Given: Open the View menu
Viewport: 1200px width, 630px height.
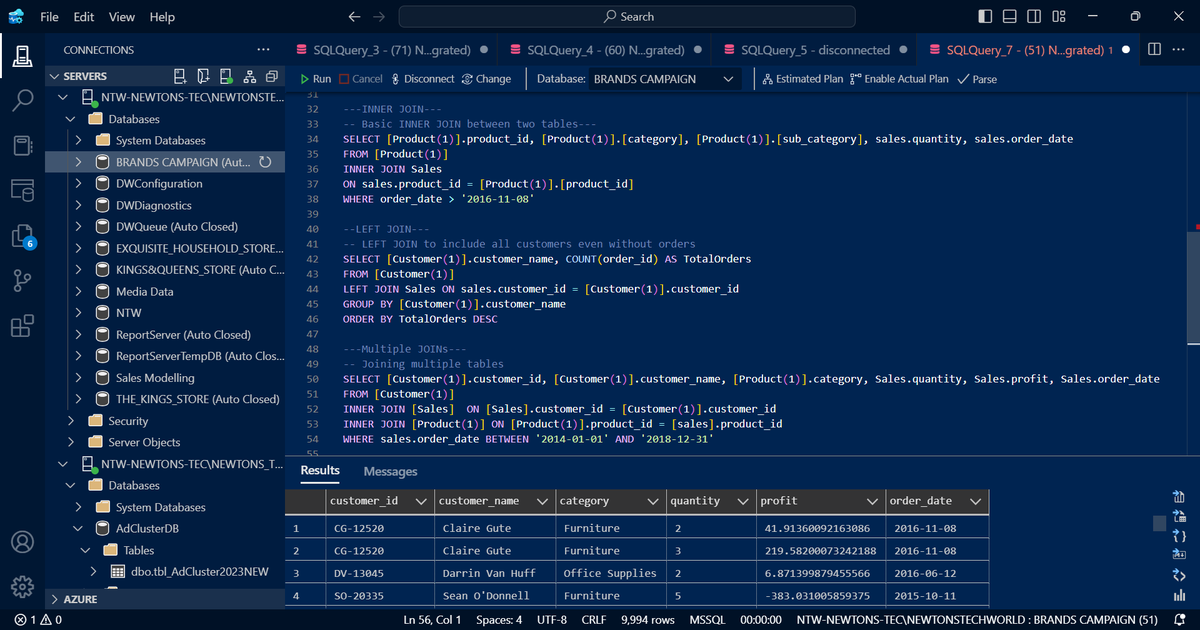Looking at the screenshot, I should click(x=121, y=17).
